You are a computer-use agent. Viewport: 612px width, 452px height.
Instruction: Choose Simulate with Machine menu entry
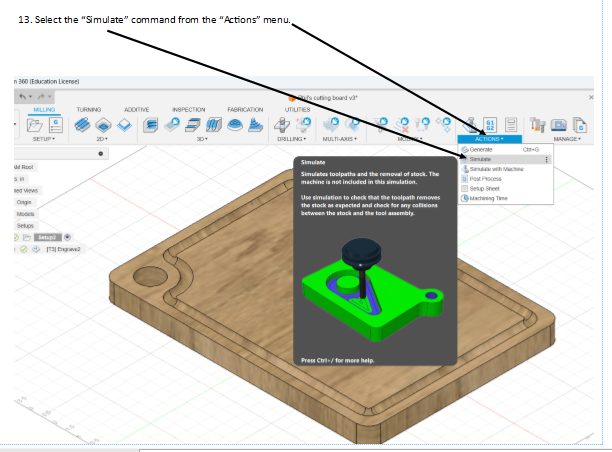tap(506, 169)
